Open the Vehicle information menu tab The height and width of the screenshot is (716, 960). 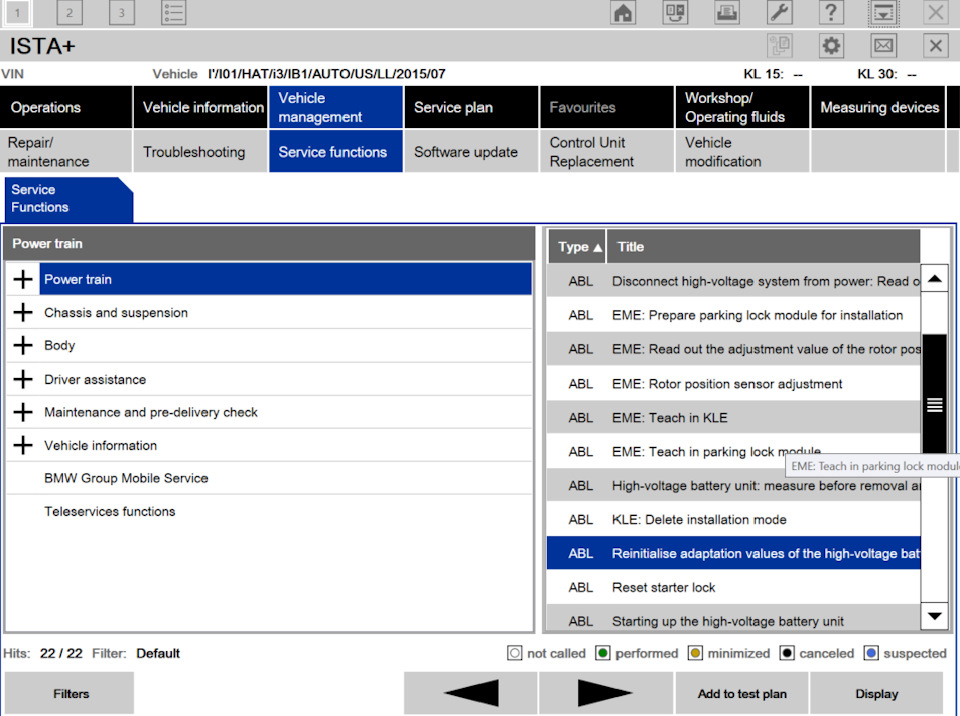tap(200, 107)
